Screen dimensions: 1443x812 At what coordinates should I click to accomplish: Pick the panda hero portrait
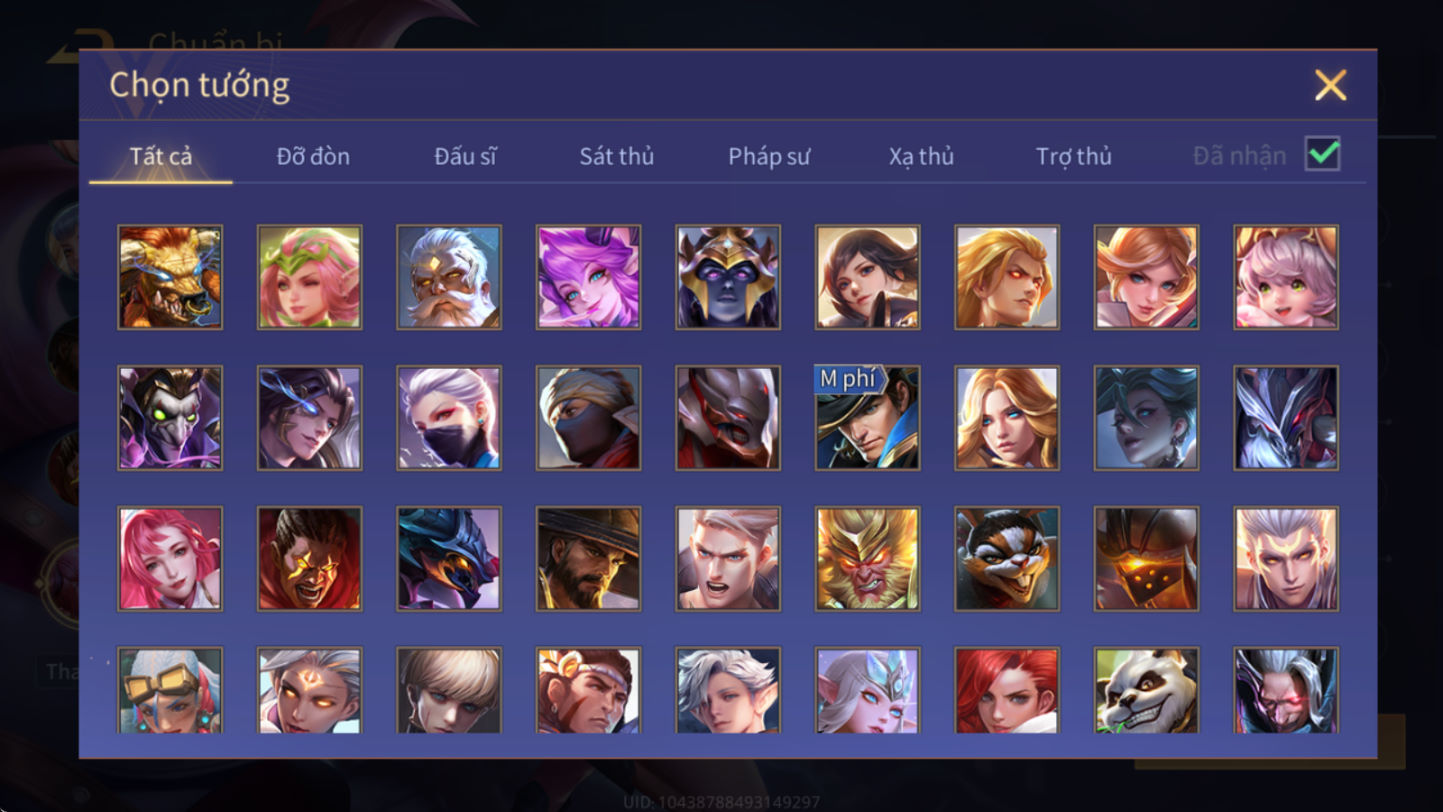[x=1147, y=690]
